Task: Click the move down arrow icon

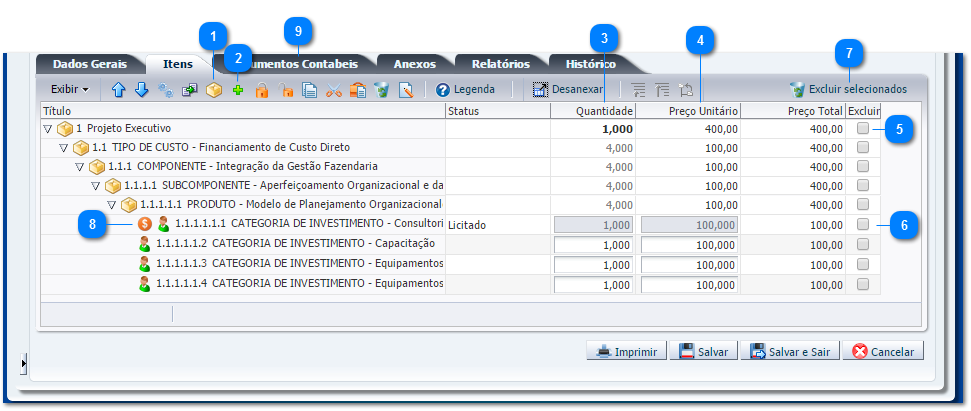Action: pos(141,90)
